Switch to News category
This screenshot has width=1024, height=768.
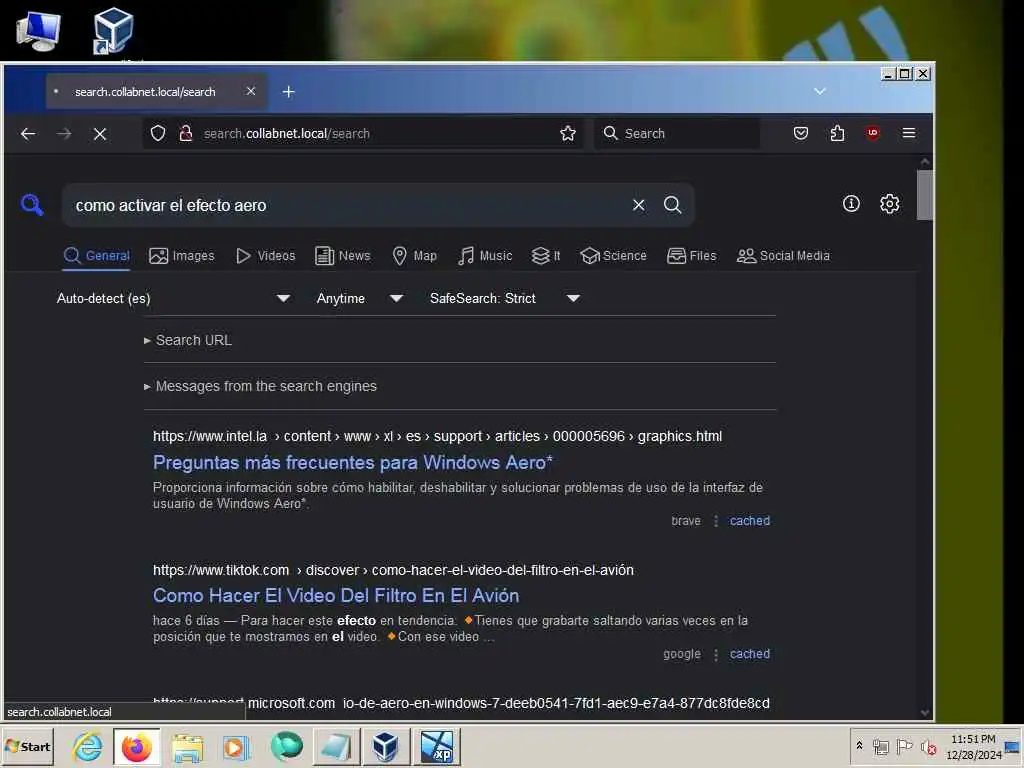pos(343,255)
